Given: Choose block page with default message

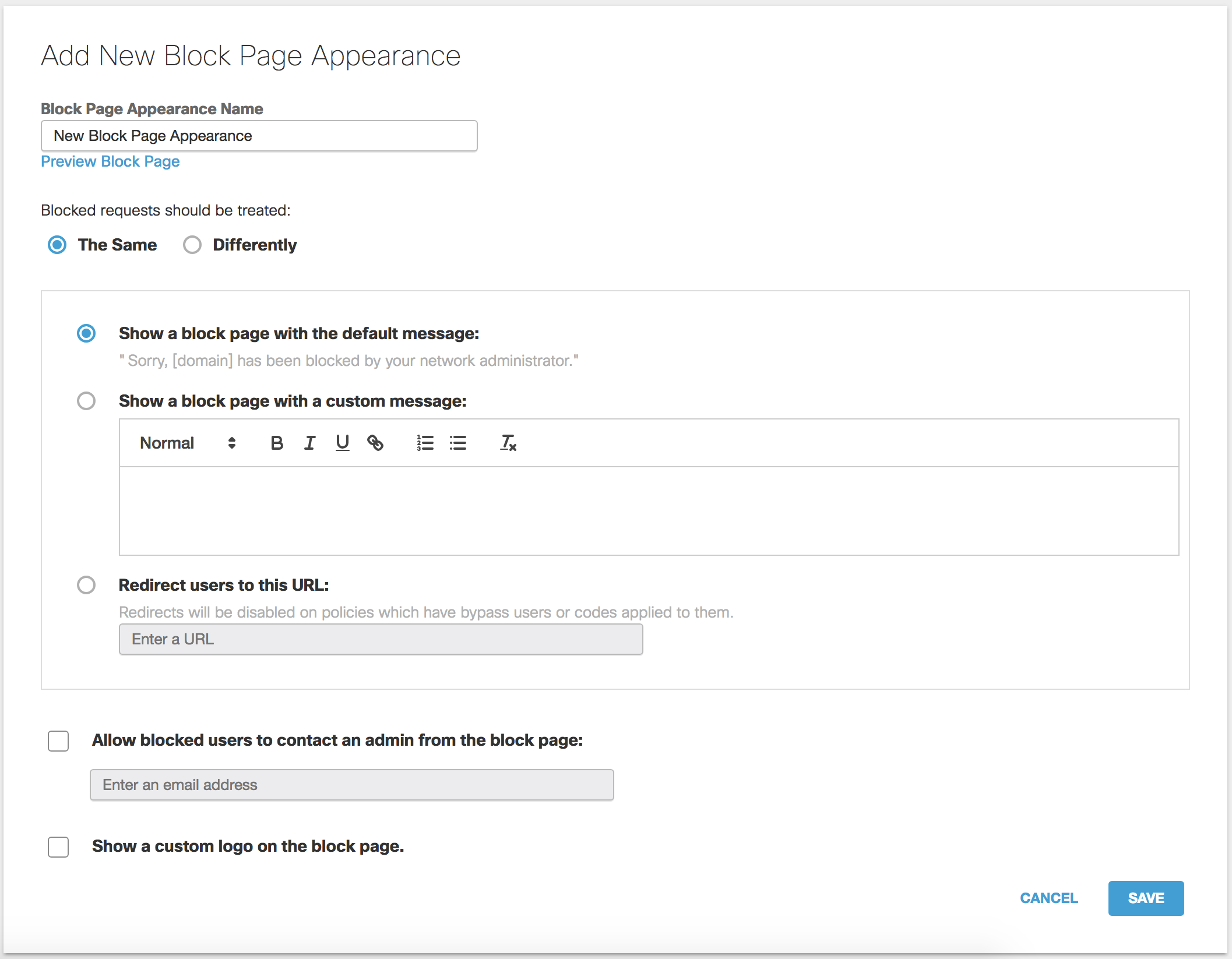Looking at the screenshot, I should (x=86, y=333).
